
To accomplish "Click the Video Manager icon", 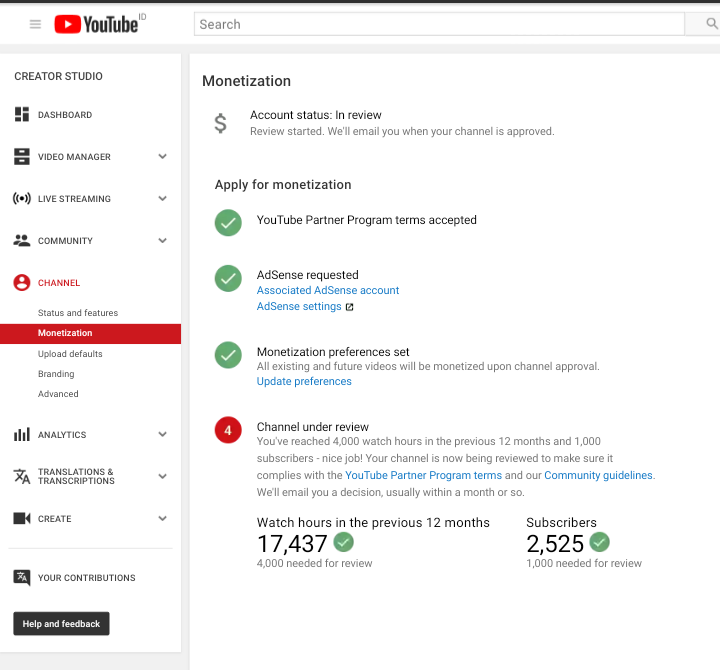I will (x=22, y=157).
